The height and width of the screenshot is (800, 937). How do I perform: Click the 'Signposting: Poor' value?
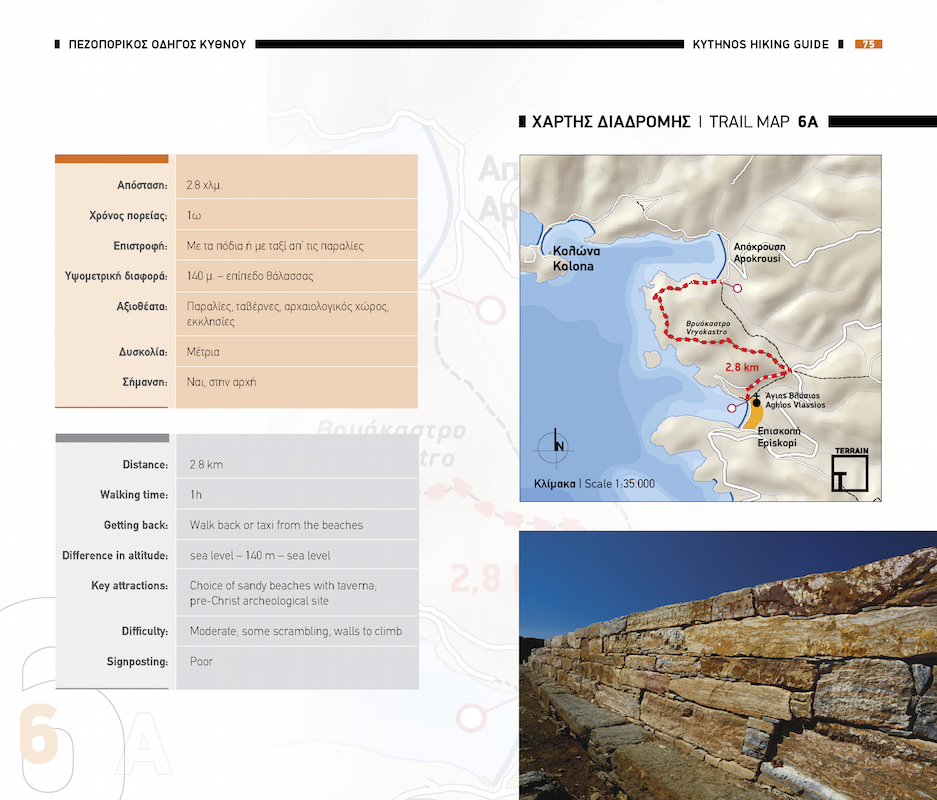201,661
